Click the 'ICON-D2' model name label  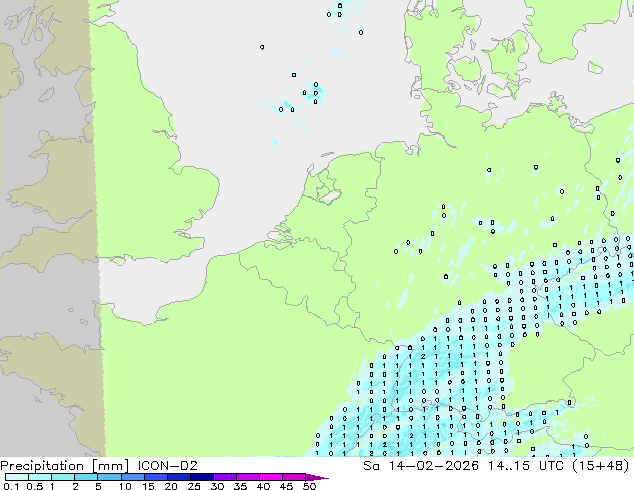click(167, 466)
